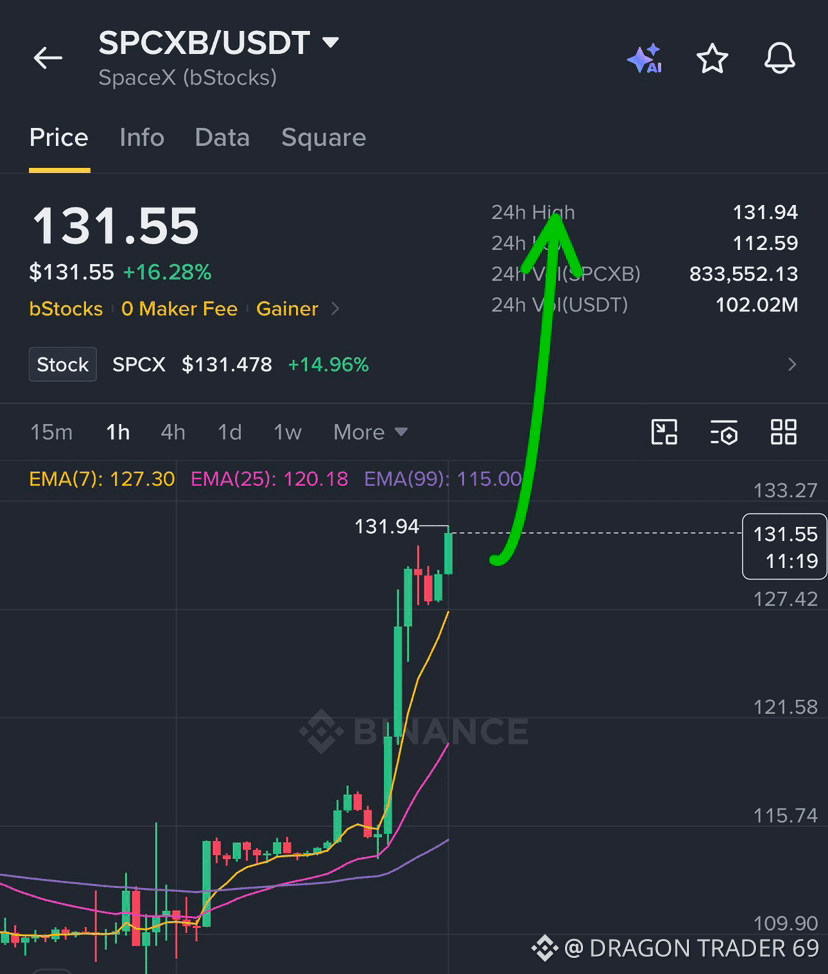This screenshot has width=828, height=974.
Task: Expand tags row chevron after Gainer
Action: 335,309
